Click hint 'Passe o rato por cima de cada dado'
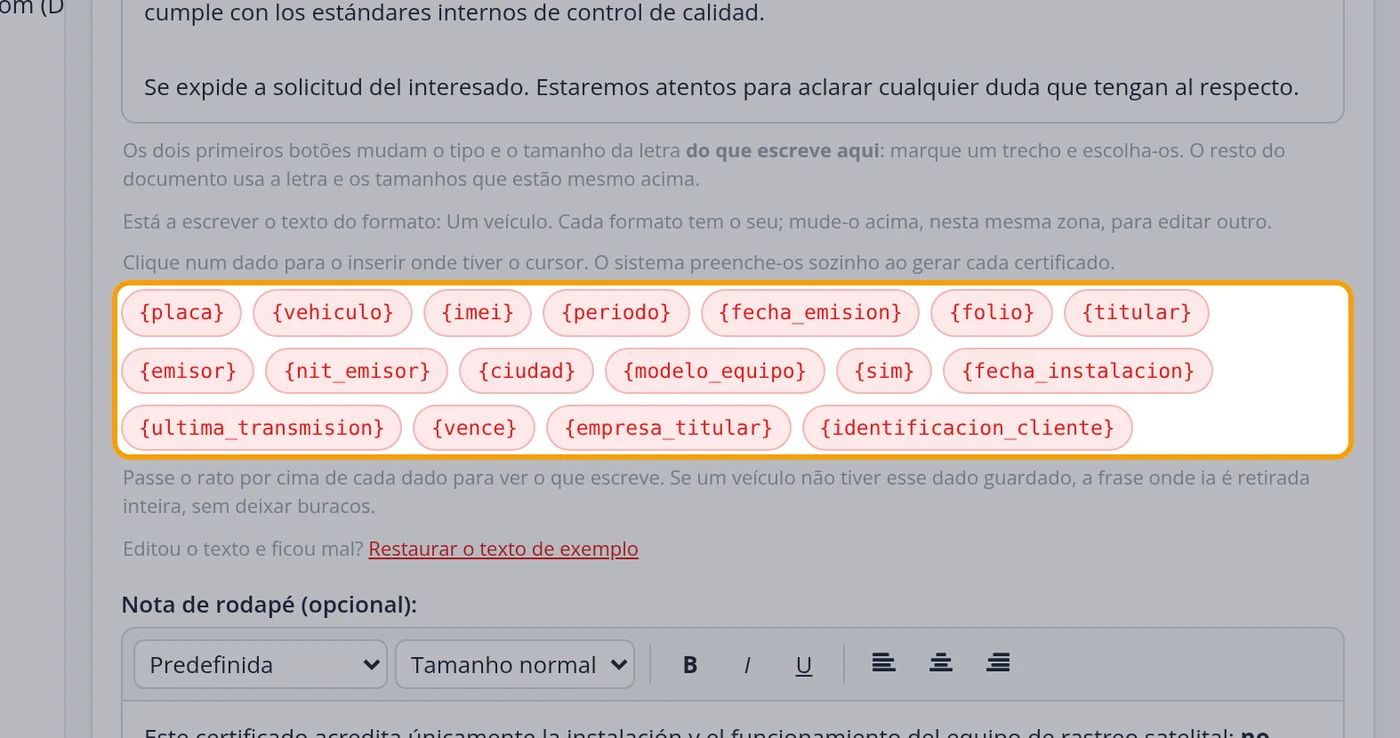 coord(716,492)
